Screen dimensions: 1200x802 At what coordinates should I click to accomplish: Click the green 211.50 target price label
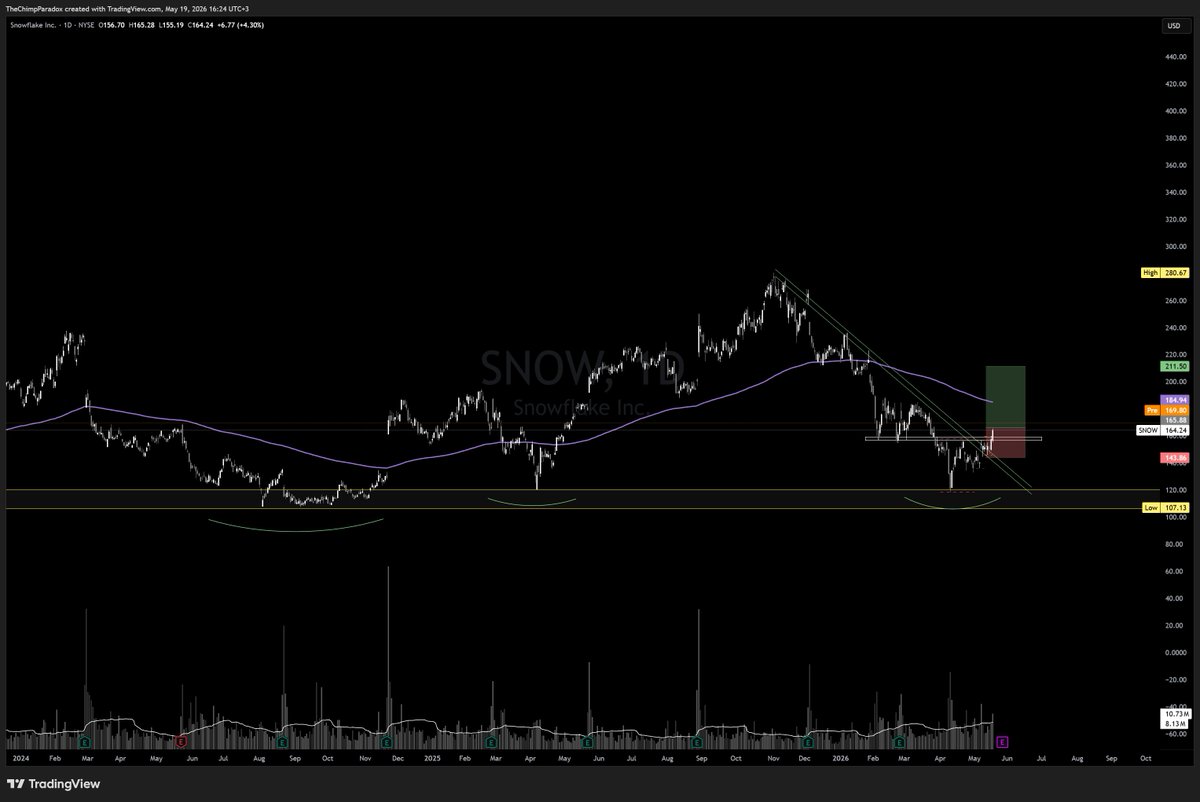click(1174, 367)
